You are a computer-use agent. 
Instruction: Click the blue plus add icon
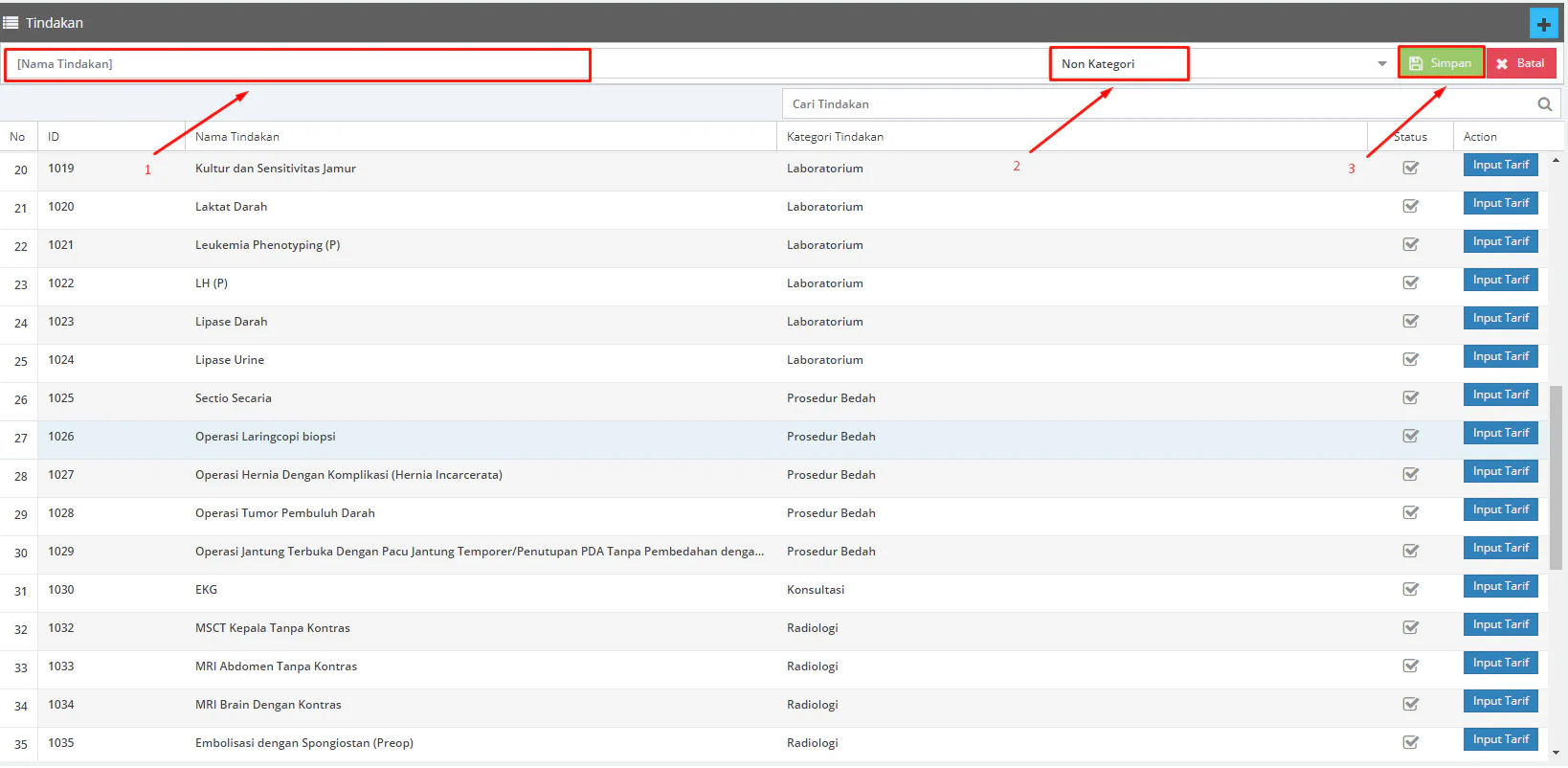[x=1543, y=24]
